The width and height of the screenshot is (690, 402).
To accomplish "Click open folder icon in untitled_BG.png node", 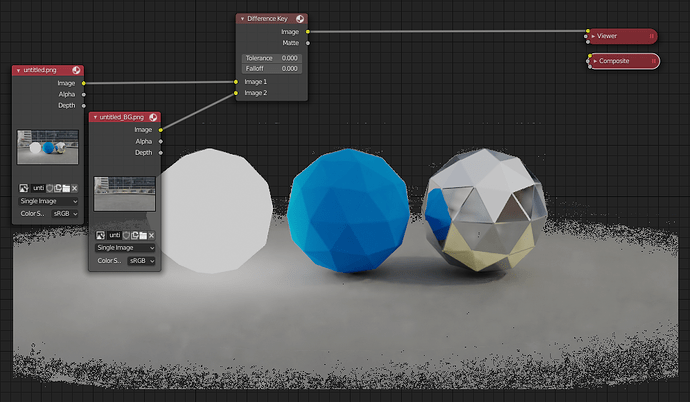I will coord(143,235).
